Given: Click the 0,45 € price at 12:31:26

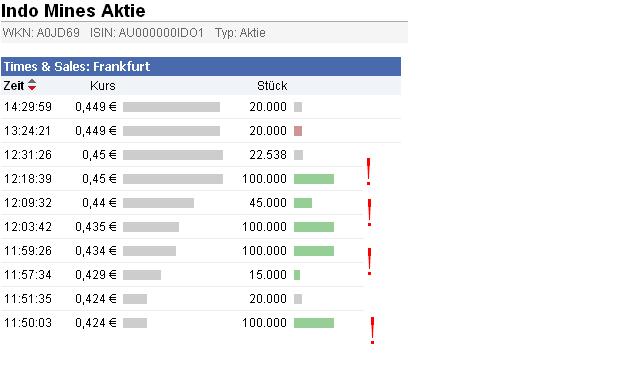Looking at the screenshot, I should point(99,155).
